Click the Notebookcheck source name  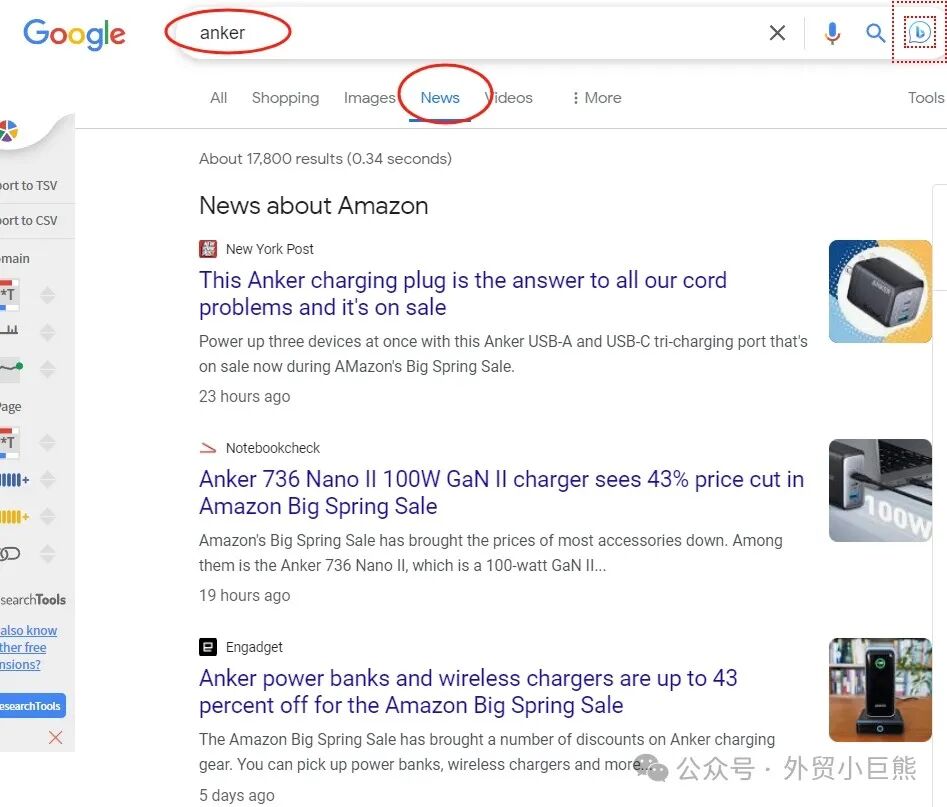(272, 448)
